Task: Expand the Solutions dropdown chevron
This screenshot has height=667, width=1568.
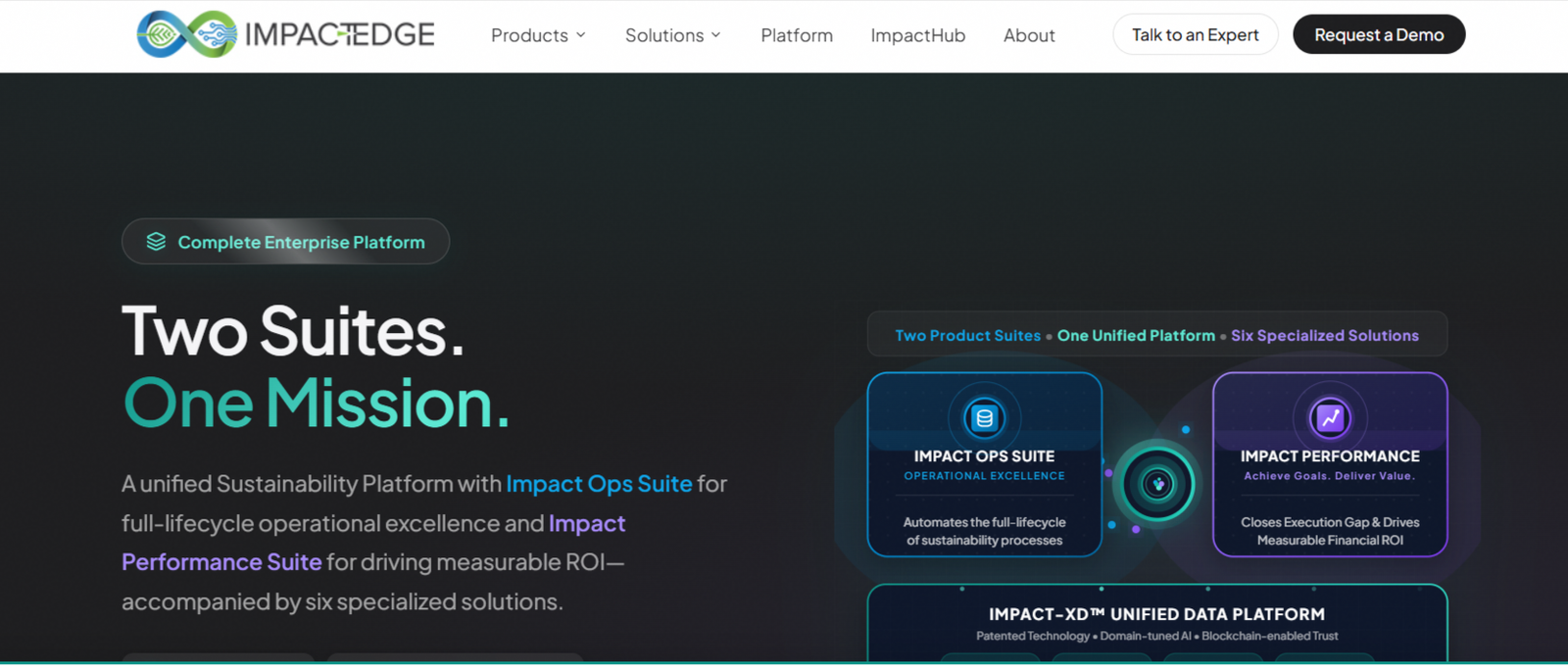Action: [x=716, y=35]
